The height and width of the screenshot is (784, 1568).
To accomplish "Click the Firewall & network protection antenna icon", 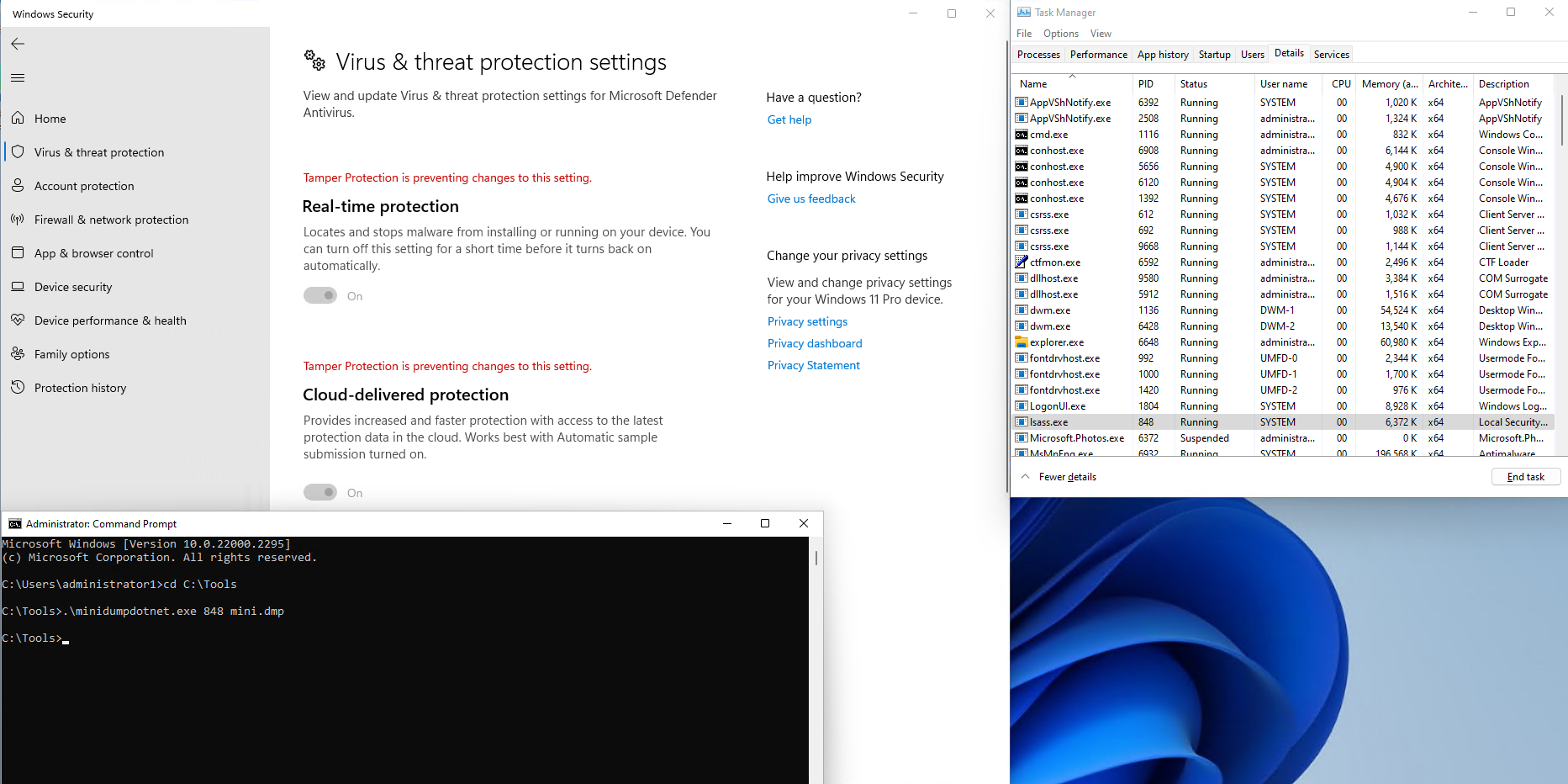I will [18, 219].
